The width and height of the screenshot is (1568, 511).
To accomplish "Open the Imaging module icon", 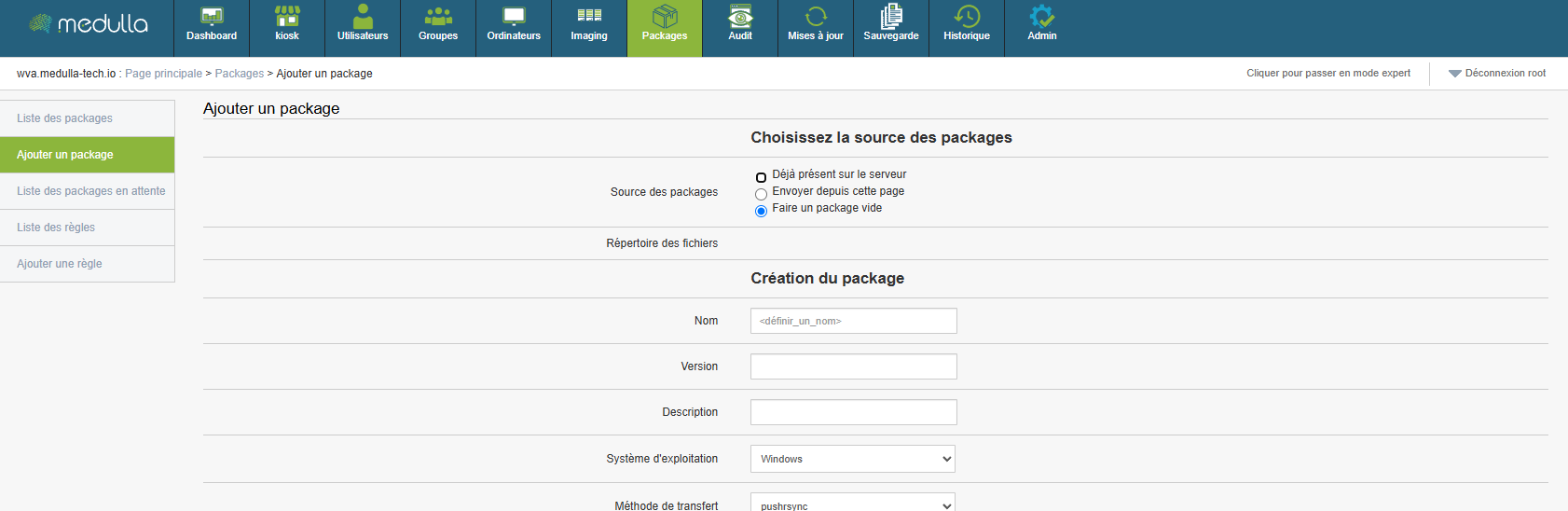I will 589,17.
